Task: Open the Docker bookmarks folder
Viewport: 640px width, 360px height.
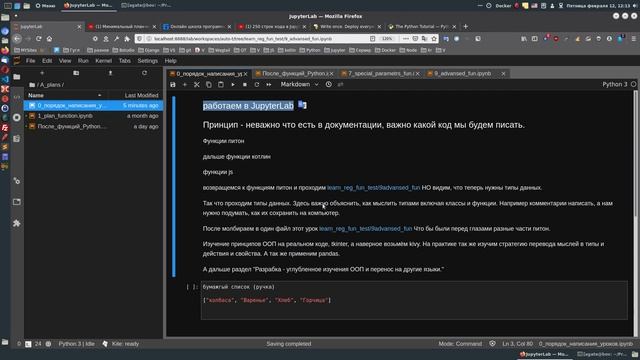Action: (x=385, y=50)
